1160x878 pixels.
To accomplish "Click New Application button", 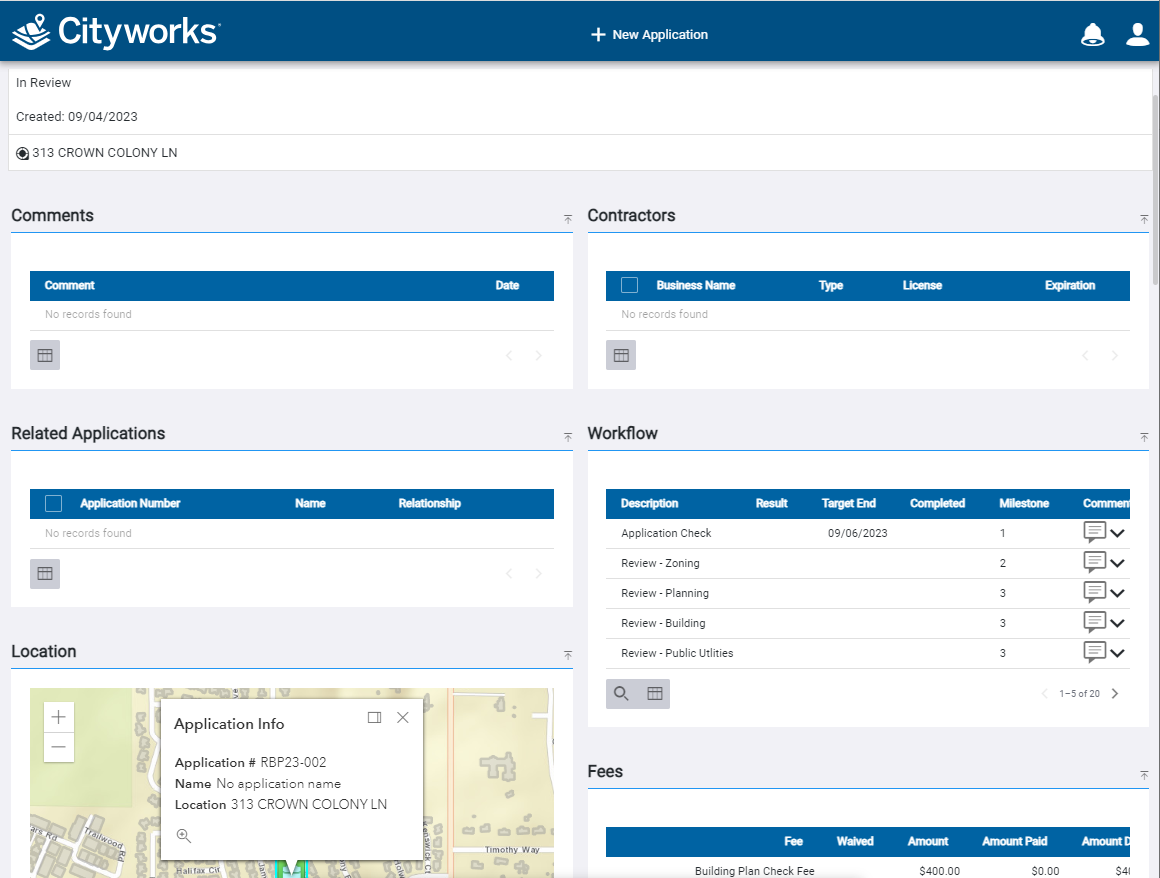I will (650, 35).
